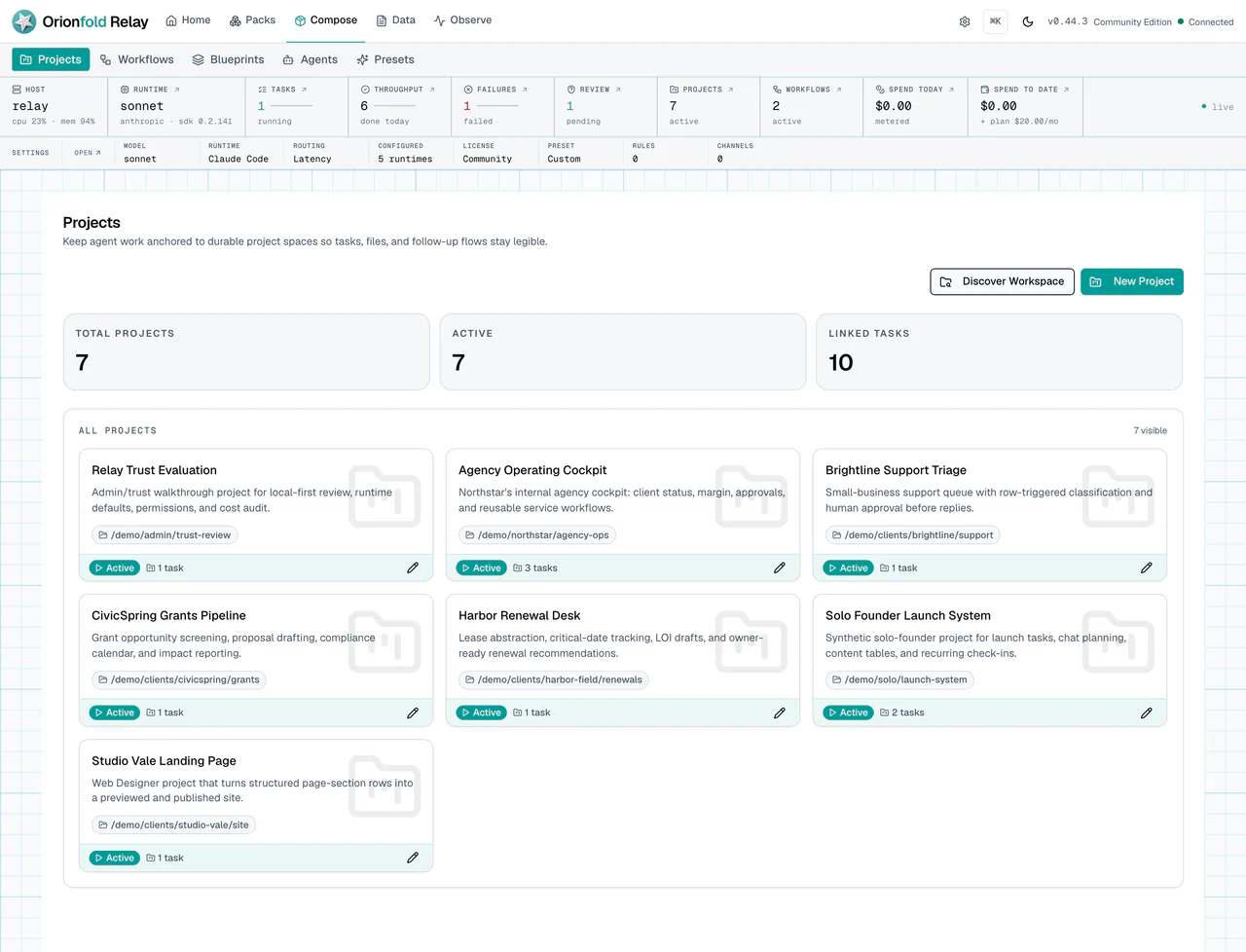Click the /demo/clients/brightline/support path chip
Viewport: 1246px width, 952px height.
[912, 534]
